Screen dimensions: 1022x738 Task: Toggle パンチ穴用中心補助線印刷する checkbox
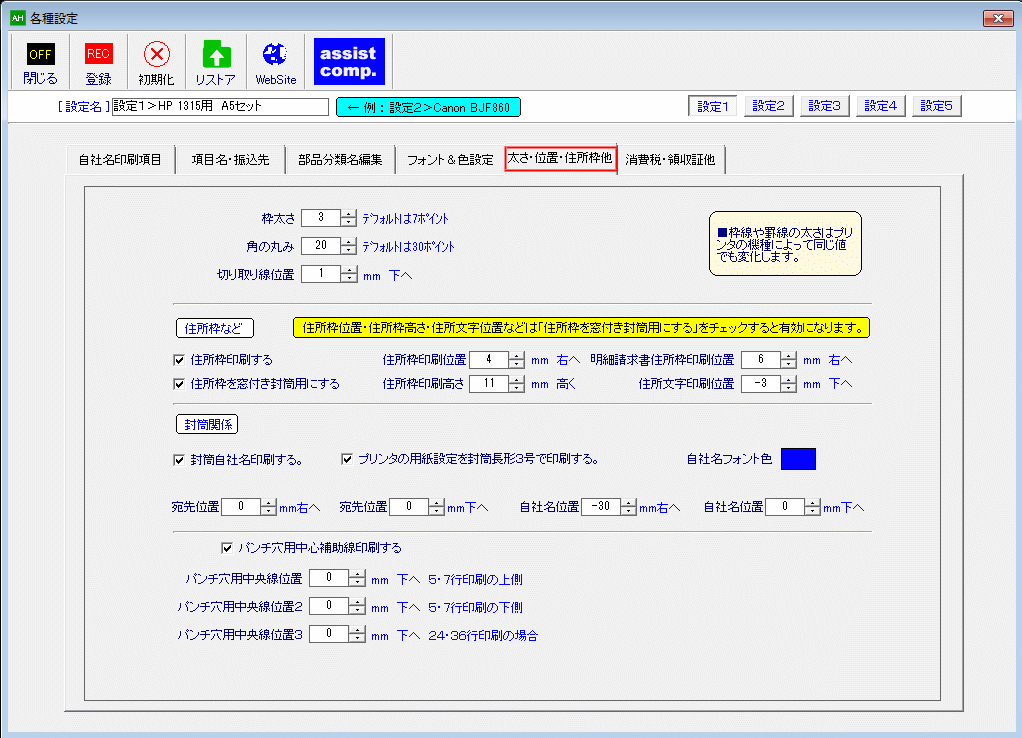pos(226,546)
